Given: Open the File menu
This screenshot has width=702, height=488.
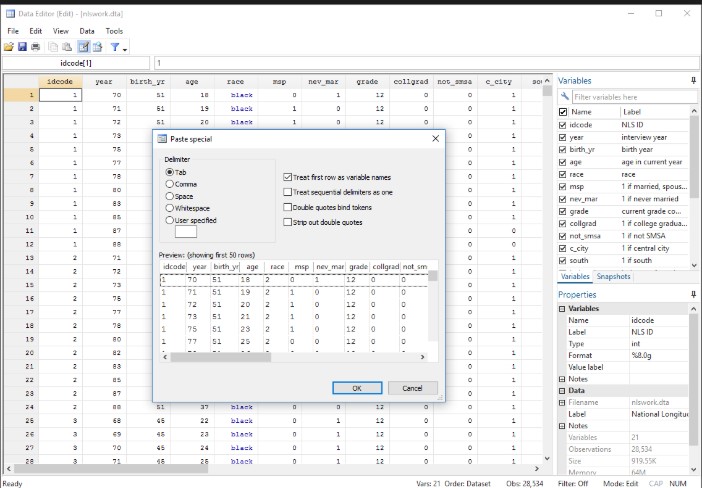Looking at the screenshot, I should point(13,31).
